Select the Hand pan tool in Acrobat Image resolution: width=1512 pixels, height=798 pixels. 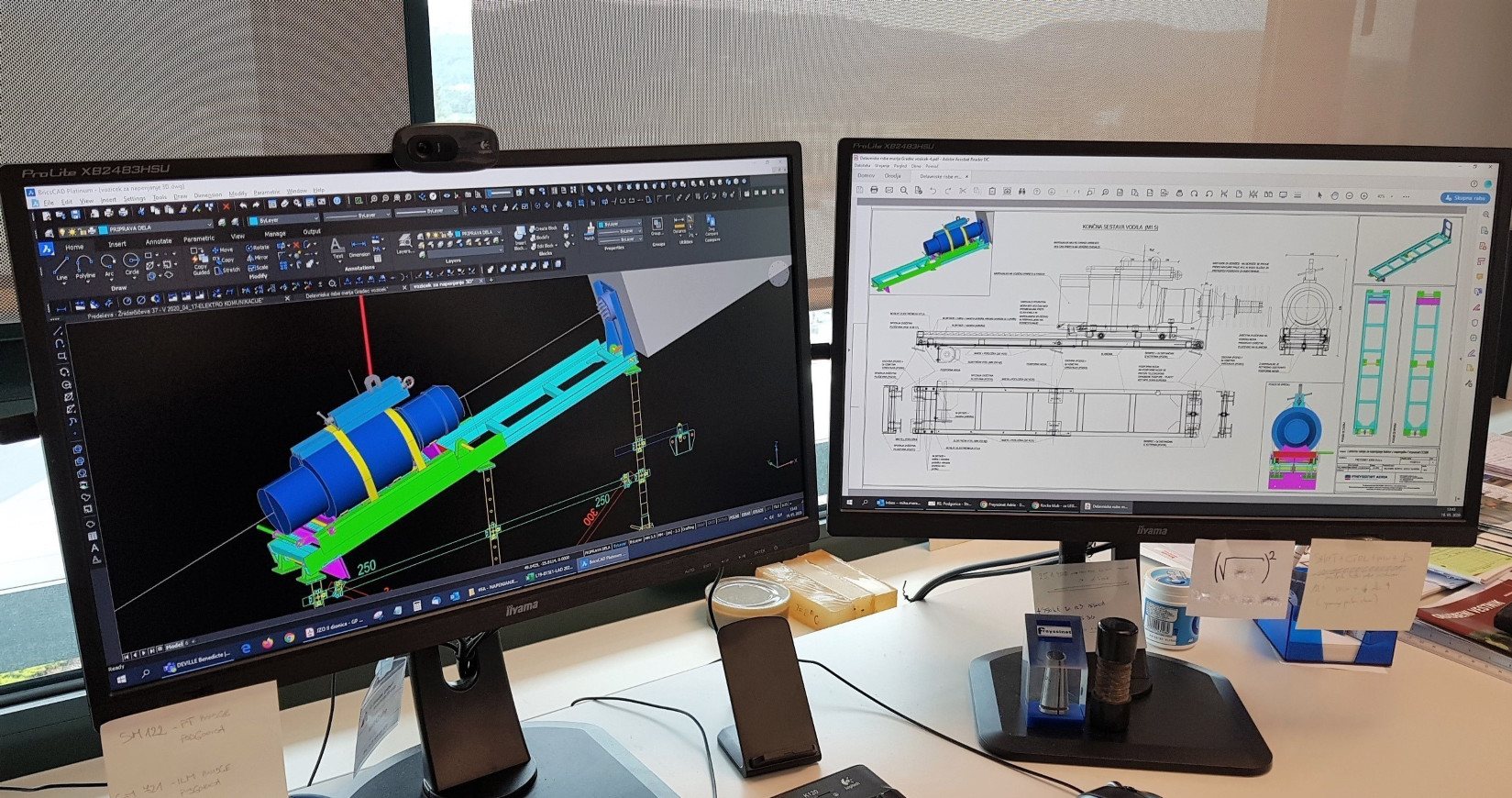pos(1334,195)
